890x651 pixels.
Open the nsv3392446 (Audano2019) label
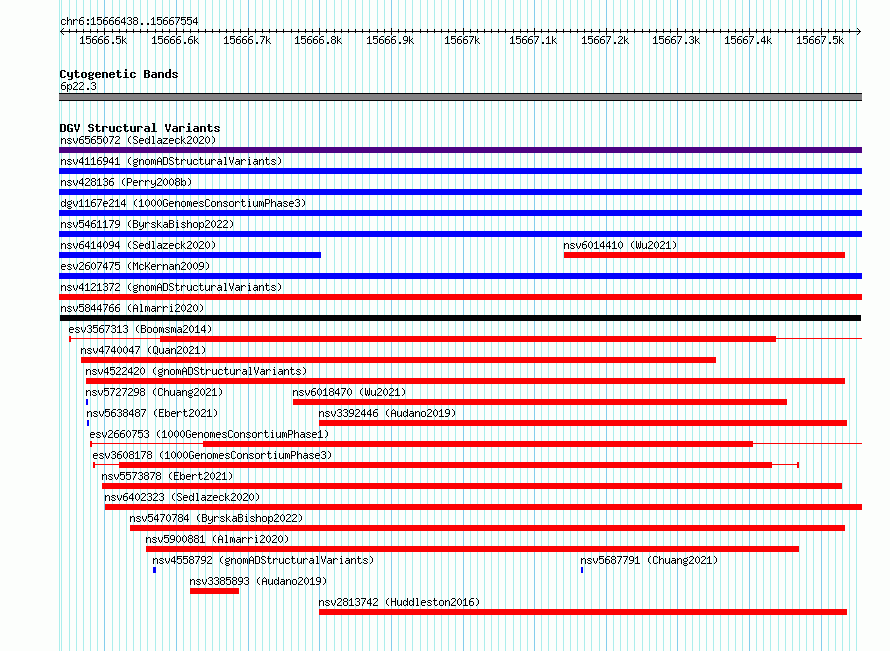(x=387, y=413)
